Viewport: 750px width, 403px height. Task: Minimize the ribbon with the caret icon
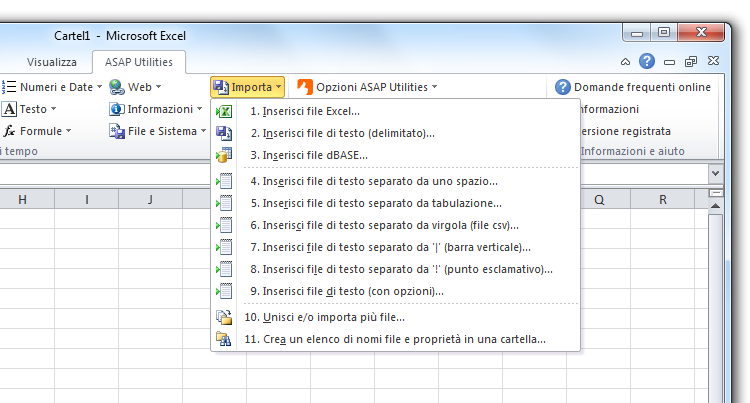click(x=625, y=62)
